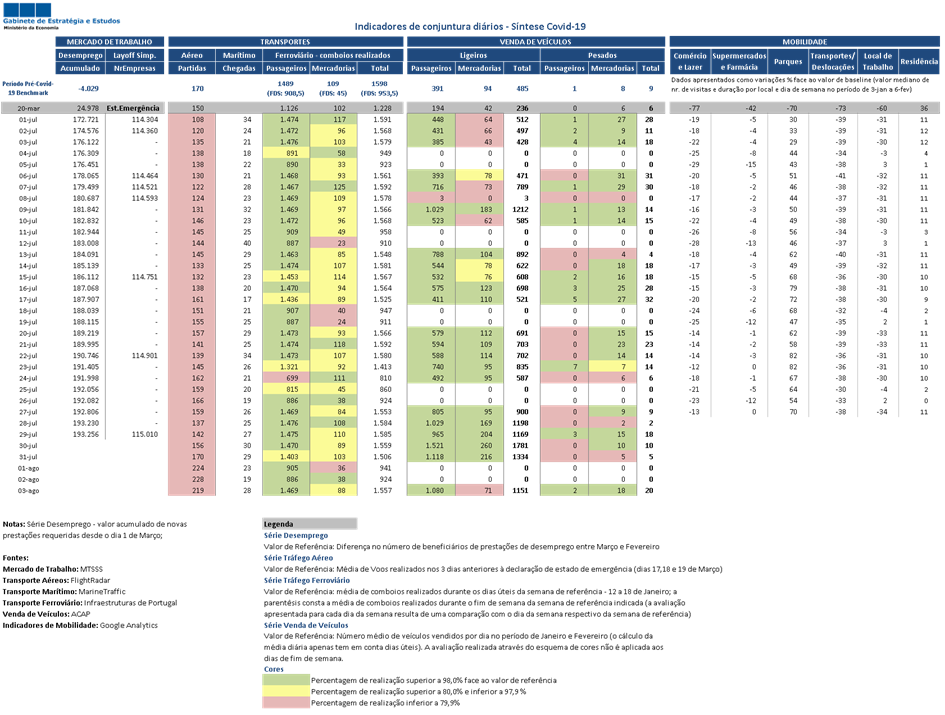The width and height of the screenshot is (945, 715).
Task: Select the Est.Emergência cell
Action: pyautogui.click(x=133, y=108)
